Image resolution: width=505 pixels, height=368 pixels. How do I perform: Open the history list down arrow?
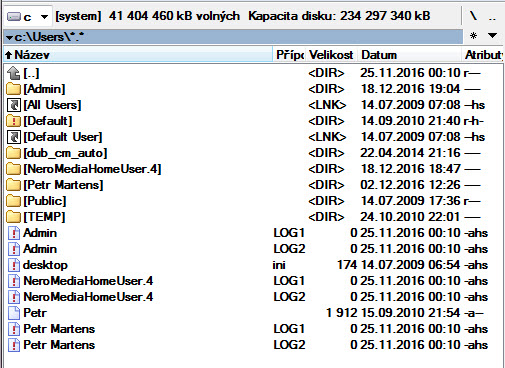pyautogui.click(x=492, y=35)
